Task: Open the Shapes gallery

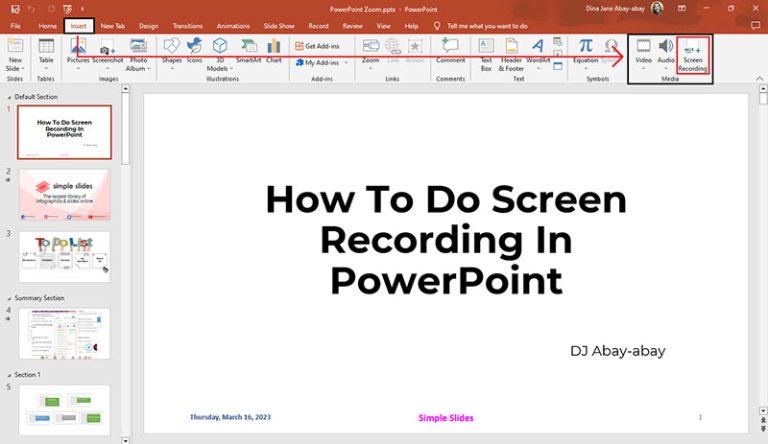Action: tap(171, 54)
